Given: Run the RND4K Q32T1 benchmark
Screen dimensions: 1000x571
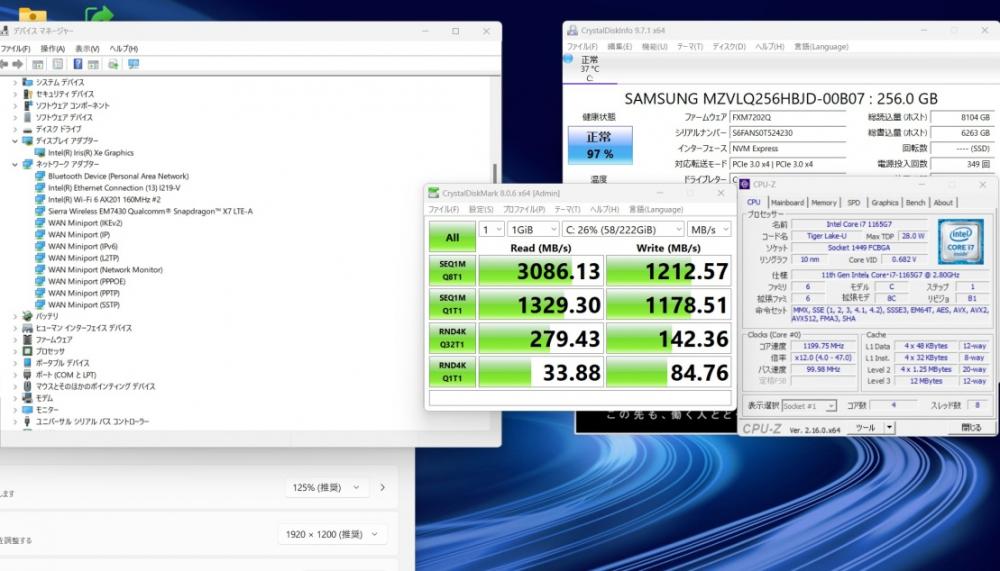Looking at the screenshot, I should tap(452, 338).
